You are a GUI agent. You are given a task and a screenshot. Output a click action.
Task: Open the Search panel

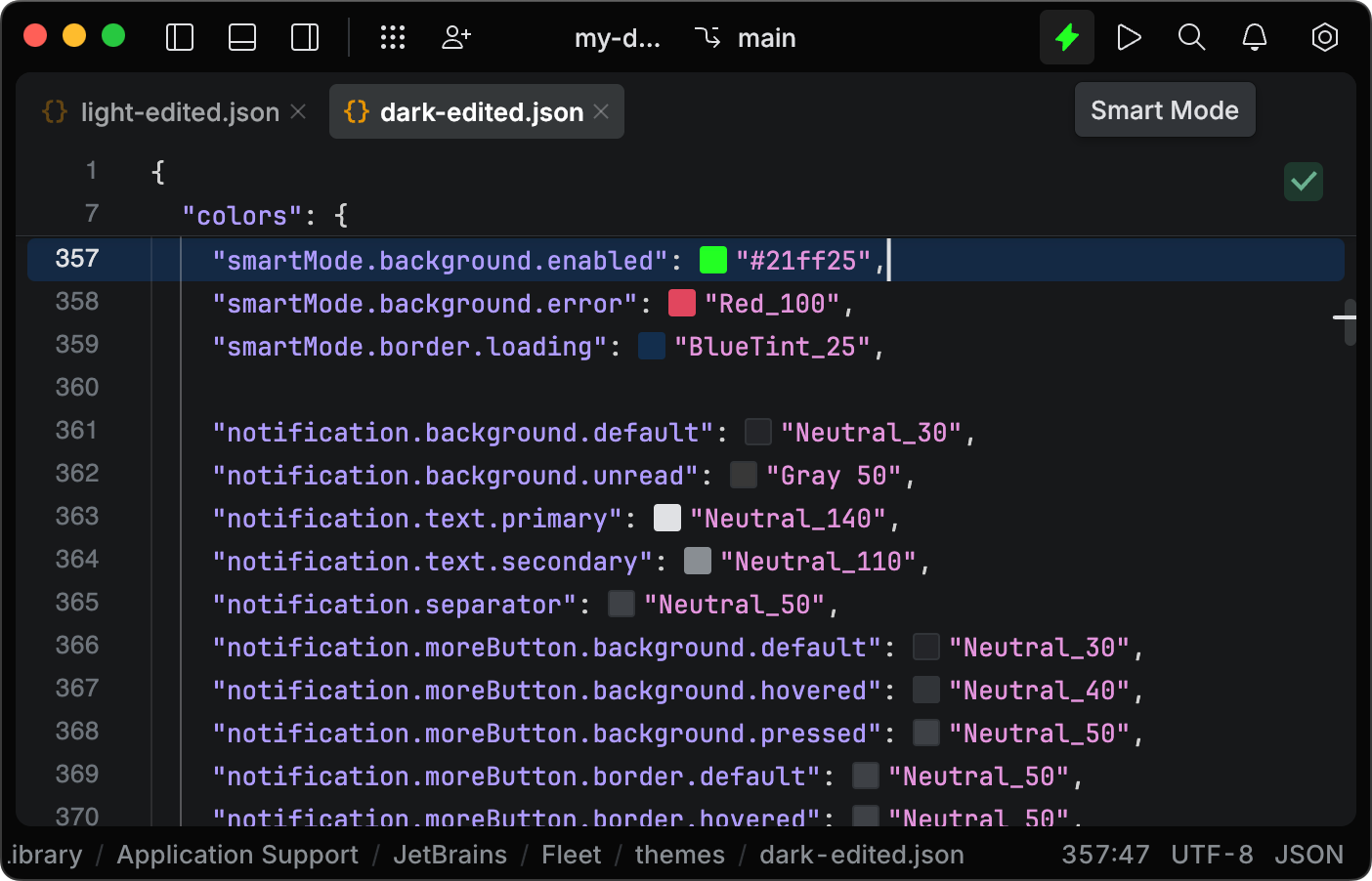pyautogui.click(x=1191, y=37)
